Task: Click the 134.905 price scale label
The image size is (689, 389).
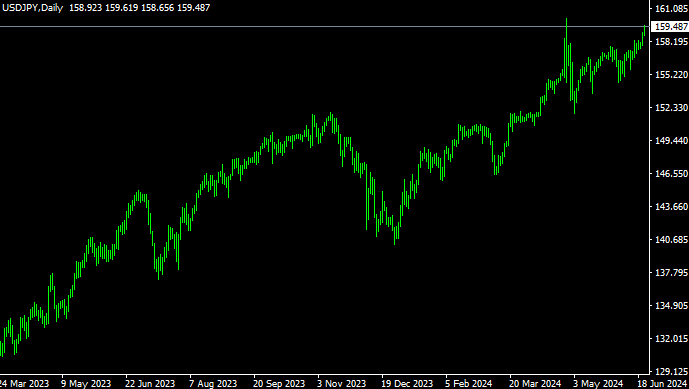Action: click(671, 305)
